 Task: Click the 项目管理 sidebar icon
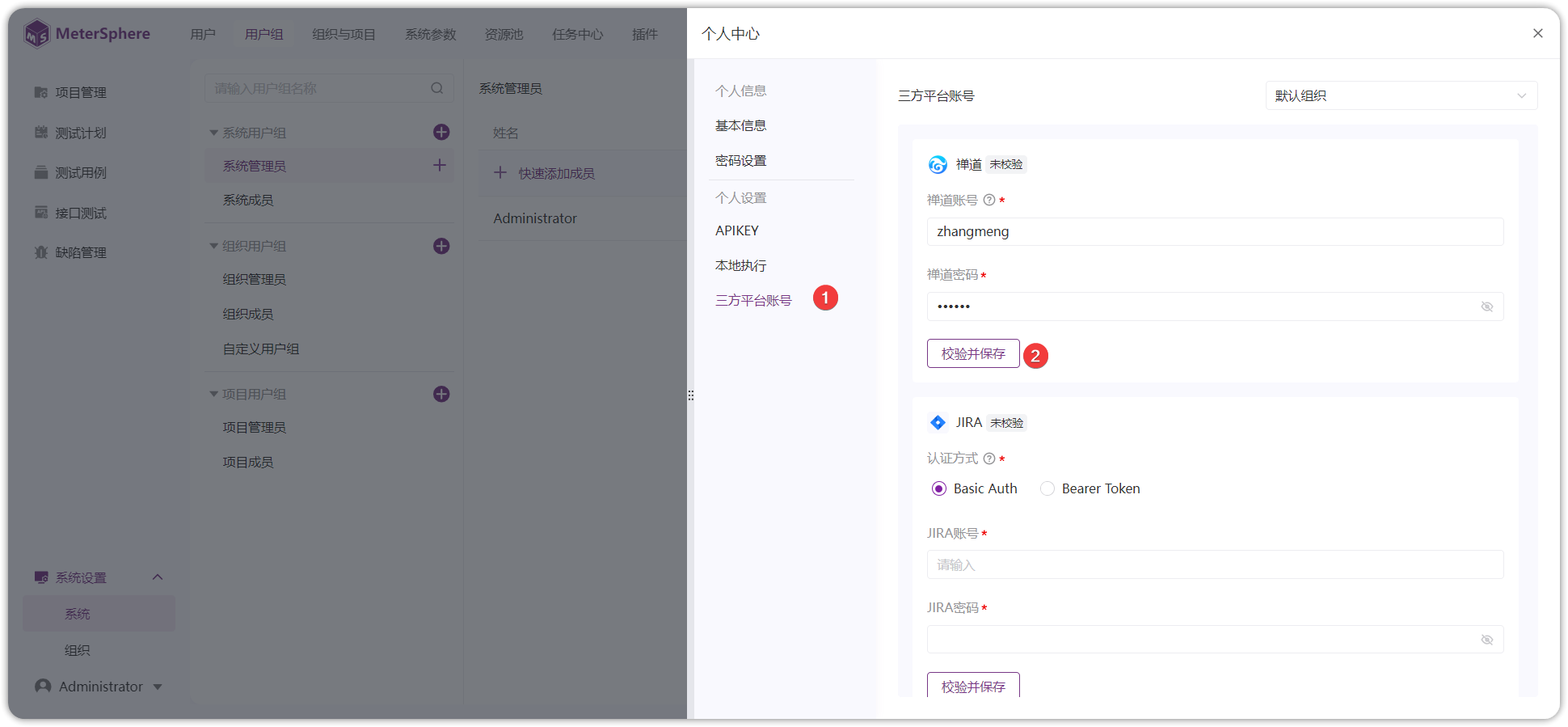pos(41,92)
